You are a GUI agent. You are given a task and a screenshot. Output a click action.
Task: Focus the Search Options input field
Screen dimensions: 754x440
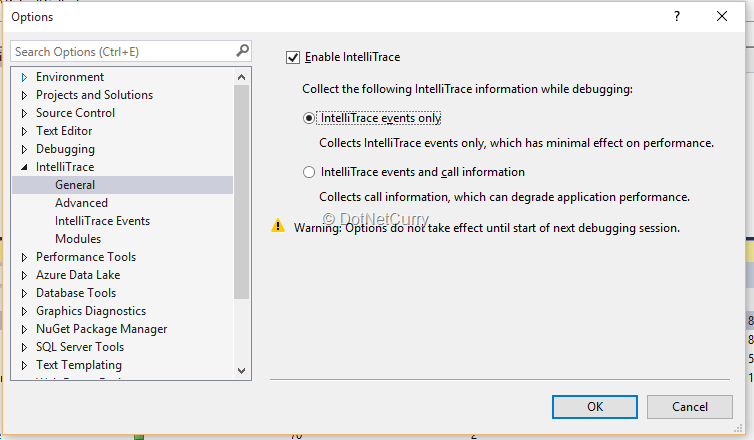120,51
